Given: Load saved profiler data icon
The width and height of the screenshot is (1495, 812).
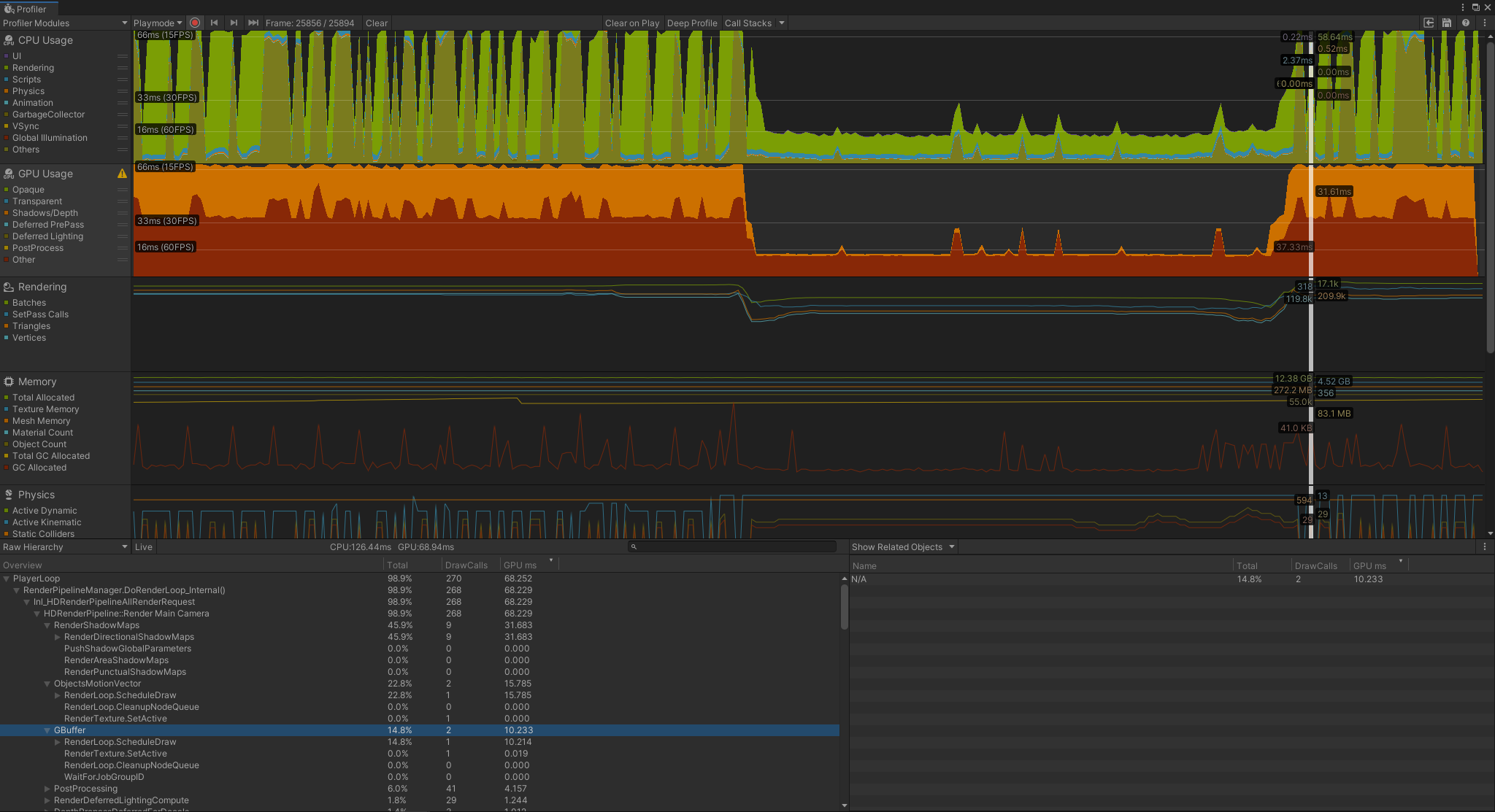Looking at the screenshot, I should 1429,23.
